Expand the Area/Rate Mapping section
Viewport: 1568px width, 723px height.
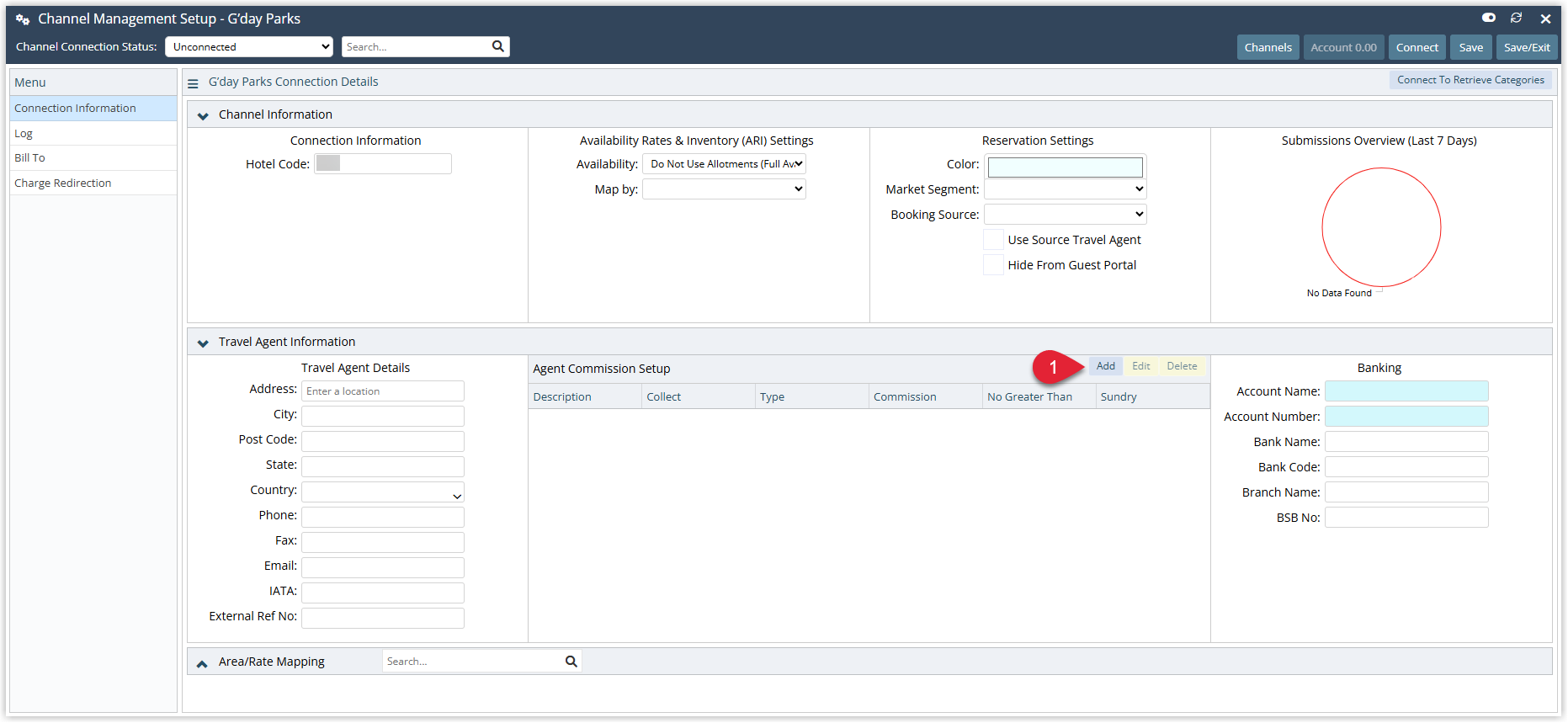click(202, 662)
